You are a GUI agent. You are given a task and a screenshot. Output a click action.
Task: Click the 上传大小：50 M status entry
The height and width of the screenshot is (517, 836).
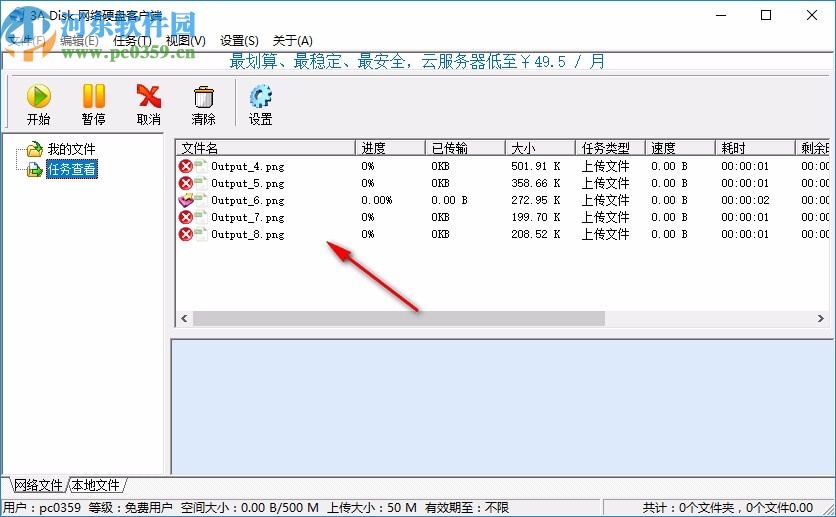click(x=372, y=507)
